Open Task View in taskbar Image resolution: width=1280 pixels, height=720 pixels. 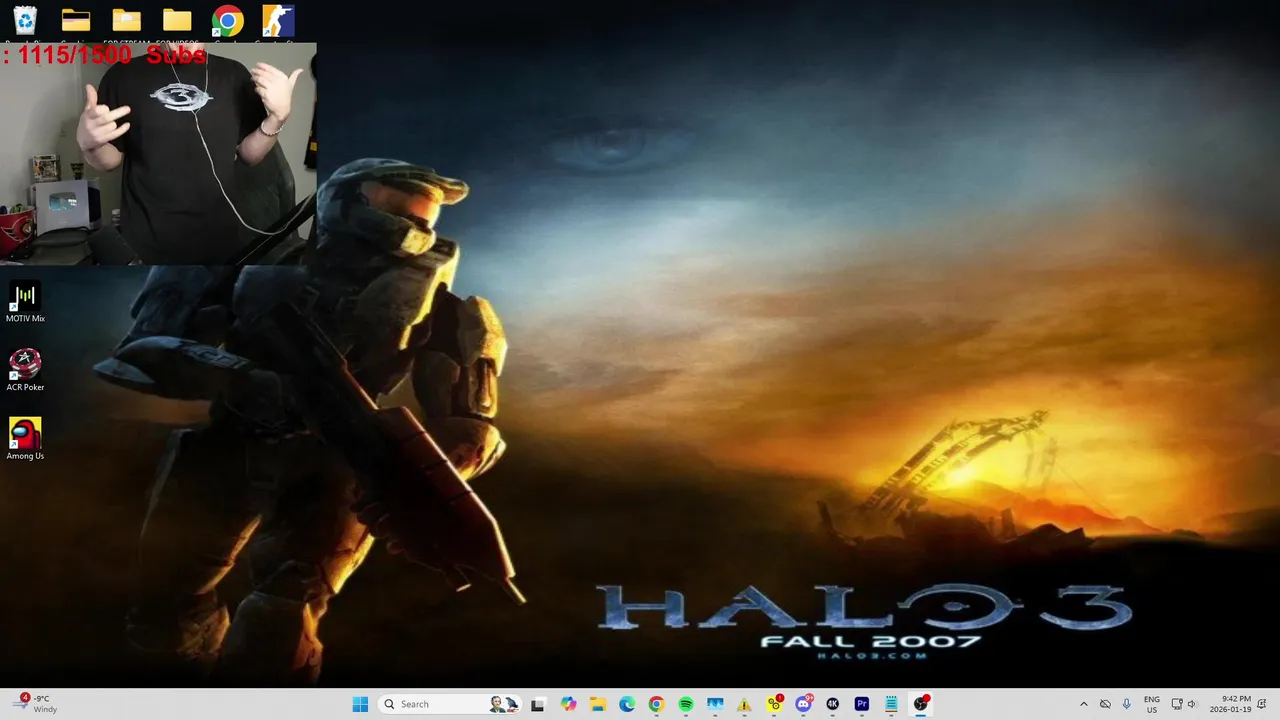(538, 704)
